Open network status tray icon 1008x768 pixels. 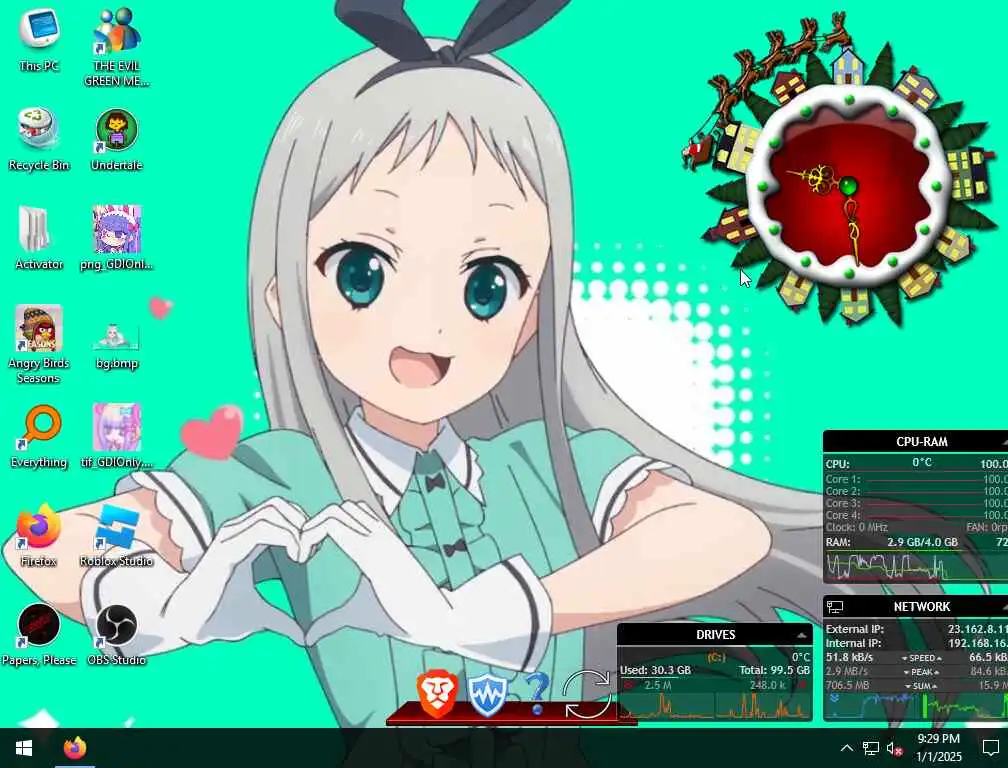[x=870, y=748]
